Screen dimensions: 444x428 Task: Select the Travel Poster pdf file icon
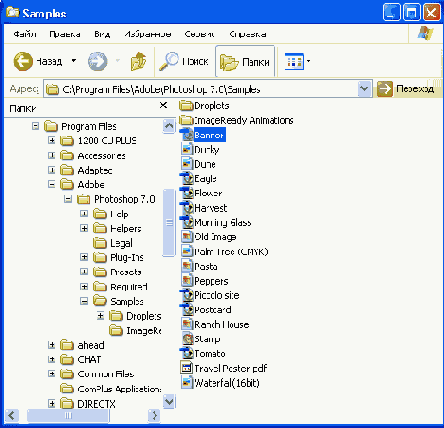tap(187, 368)
